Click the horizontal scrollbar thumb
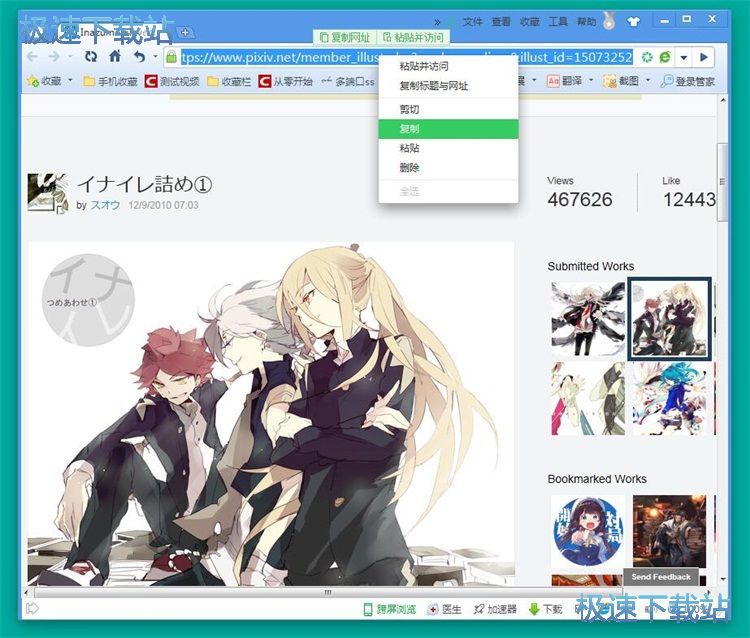 click(328, 593)
